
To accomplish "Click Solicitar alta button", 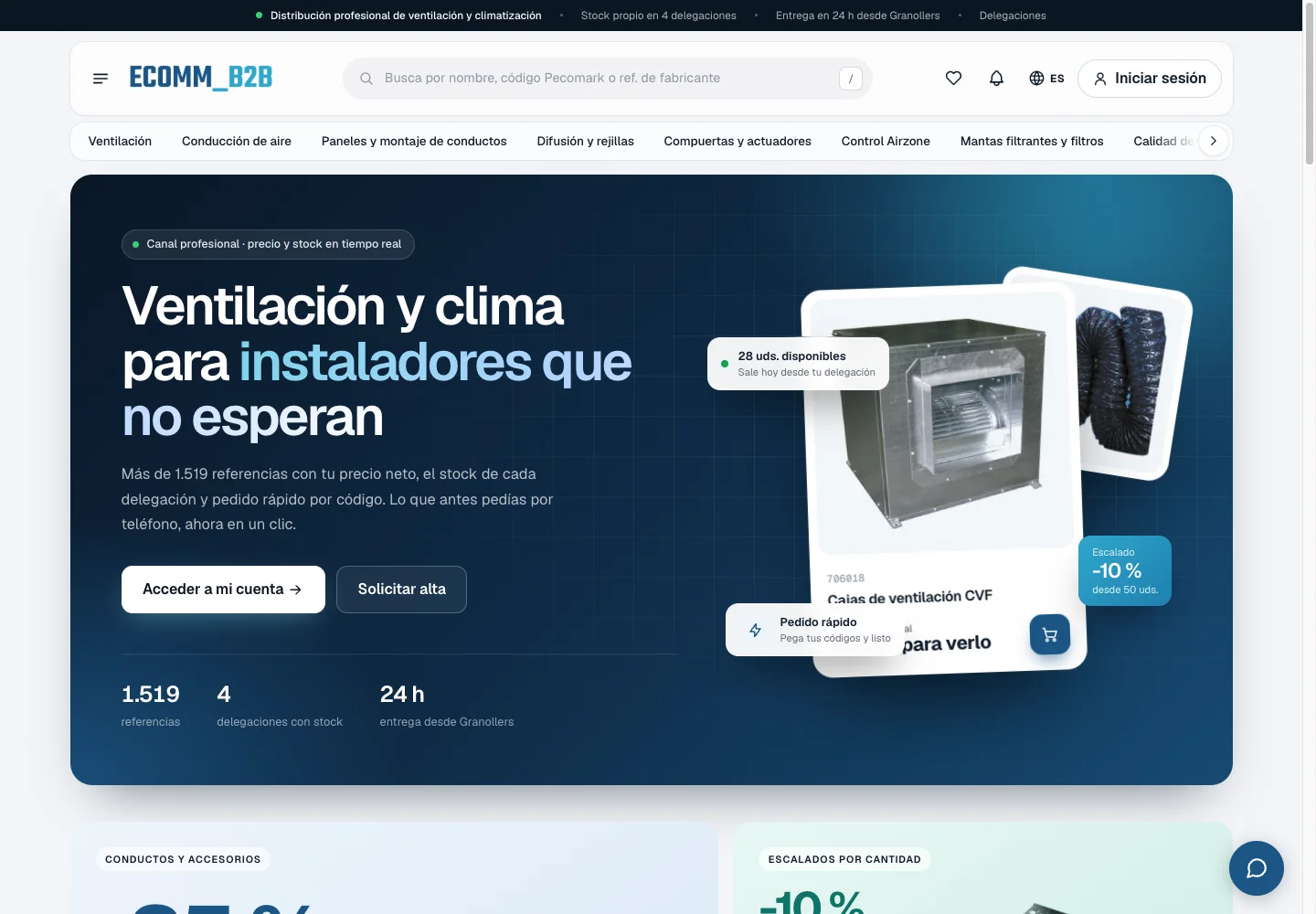I will tap(401, 590).
